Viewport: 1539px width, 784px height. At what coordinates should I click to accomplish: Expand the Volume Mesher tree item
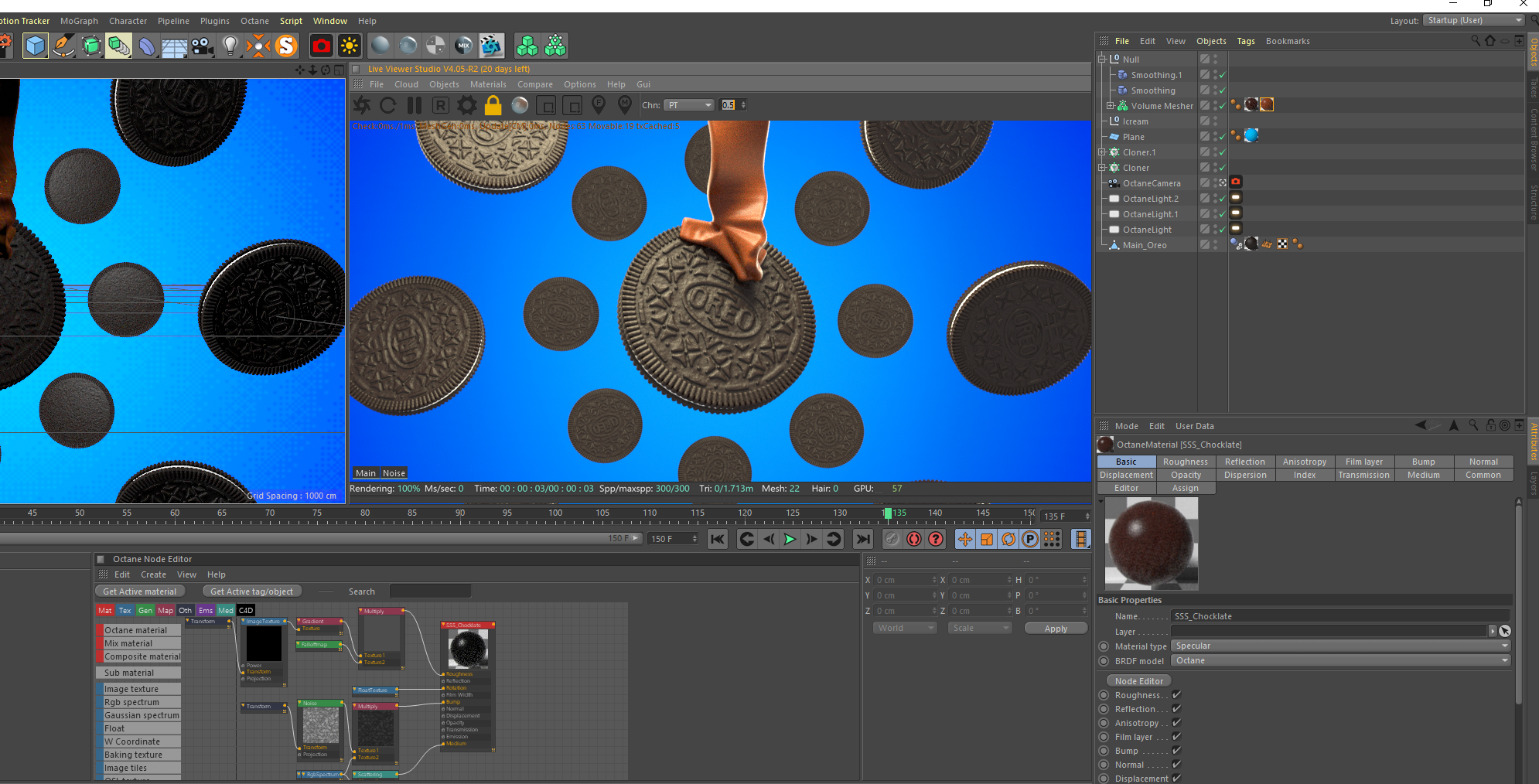pos(1111,106)
